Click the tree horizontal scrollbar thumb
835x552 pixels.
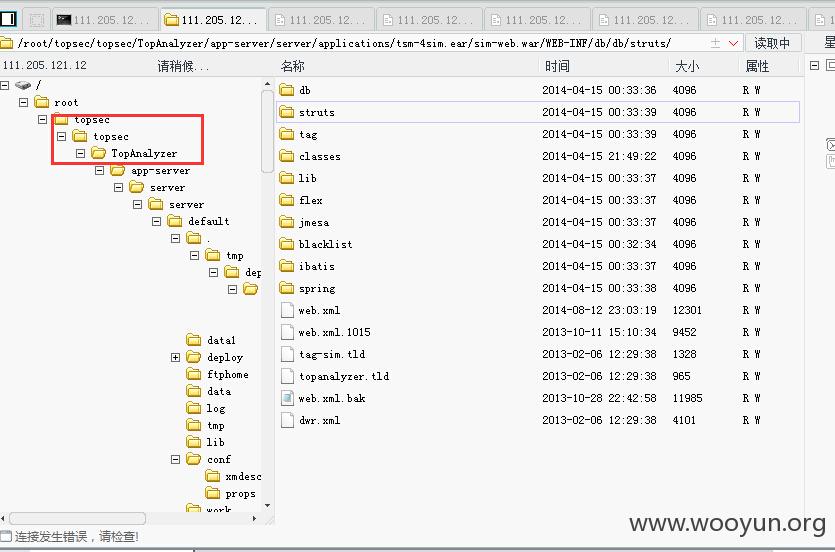click(x=78, y=518)
